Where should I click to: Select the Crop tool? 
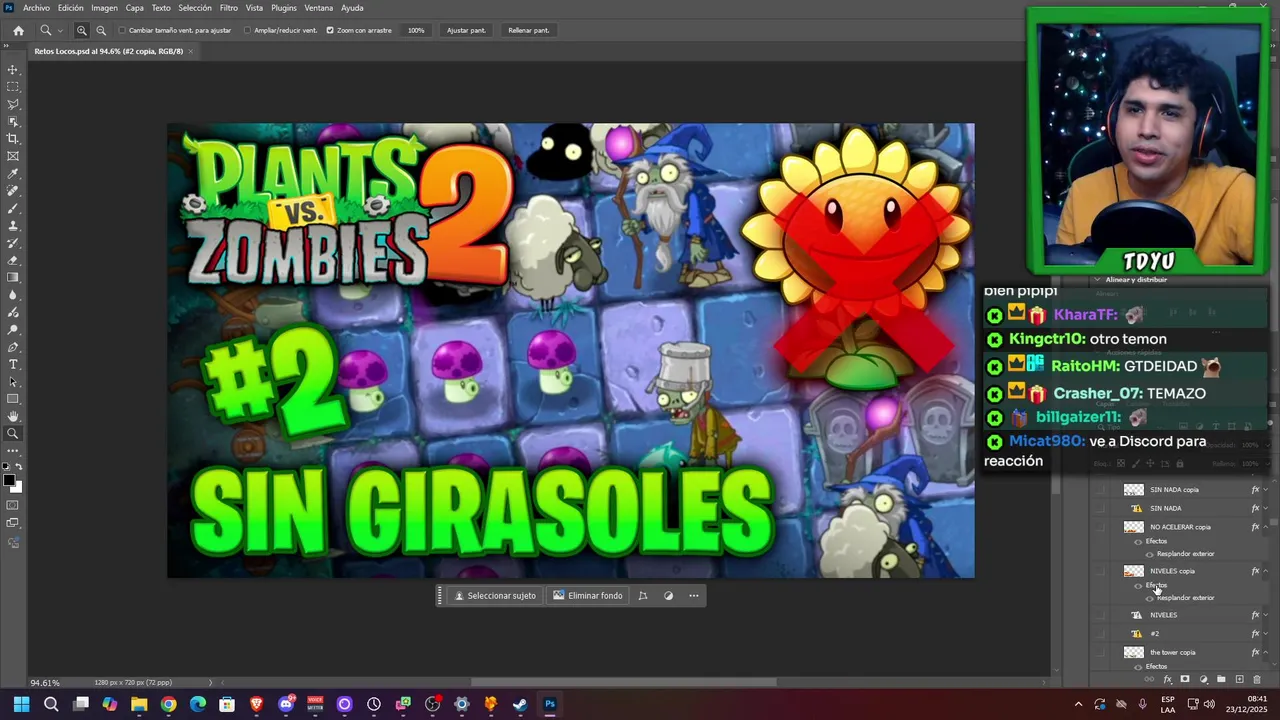pos(13,139)
